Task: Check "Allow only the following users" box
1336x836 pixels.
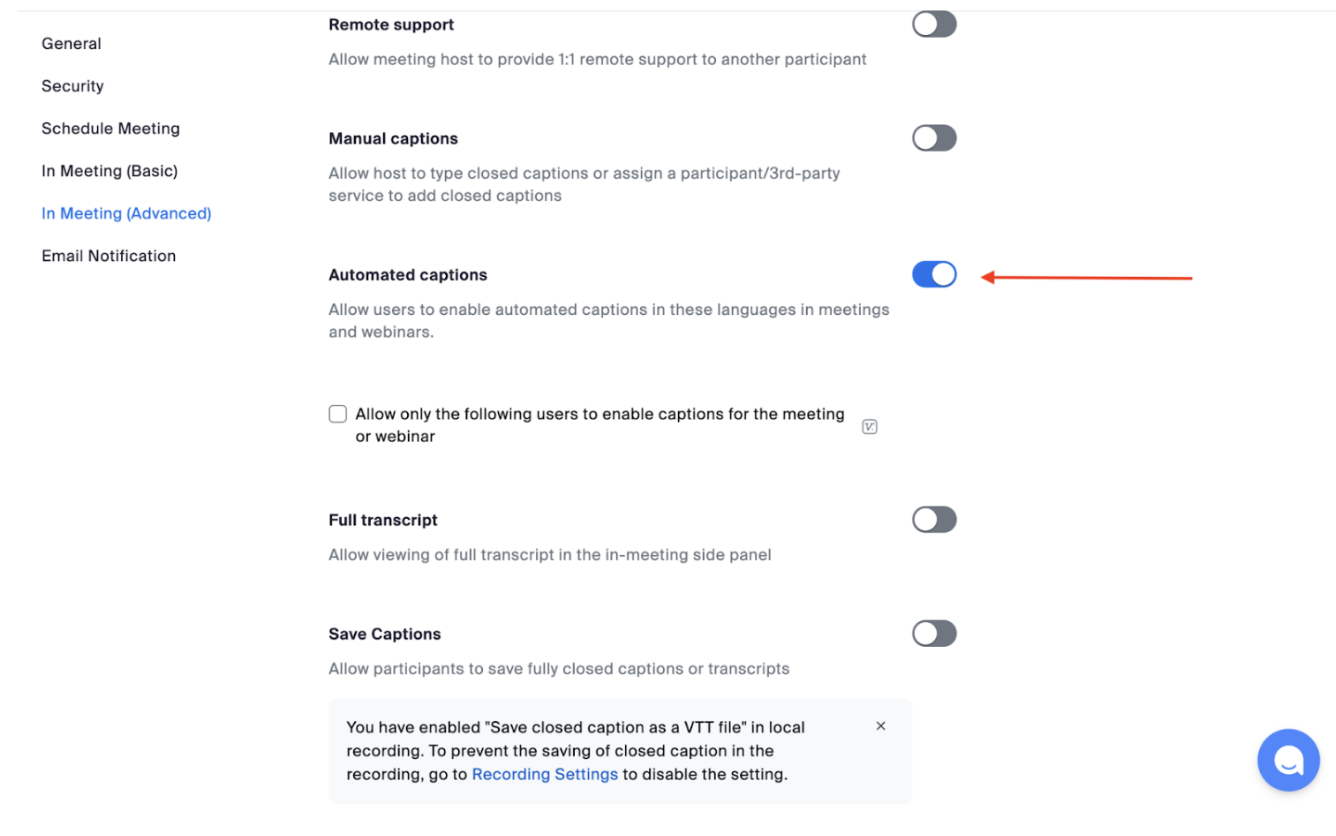Action: (x=338, y=414)
